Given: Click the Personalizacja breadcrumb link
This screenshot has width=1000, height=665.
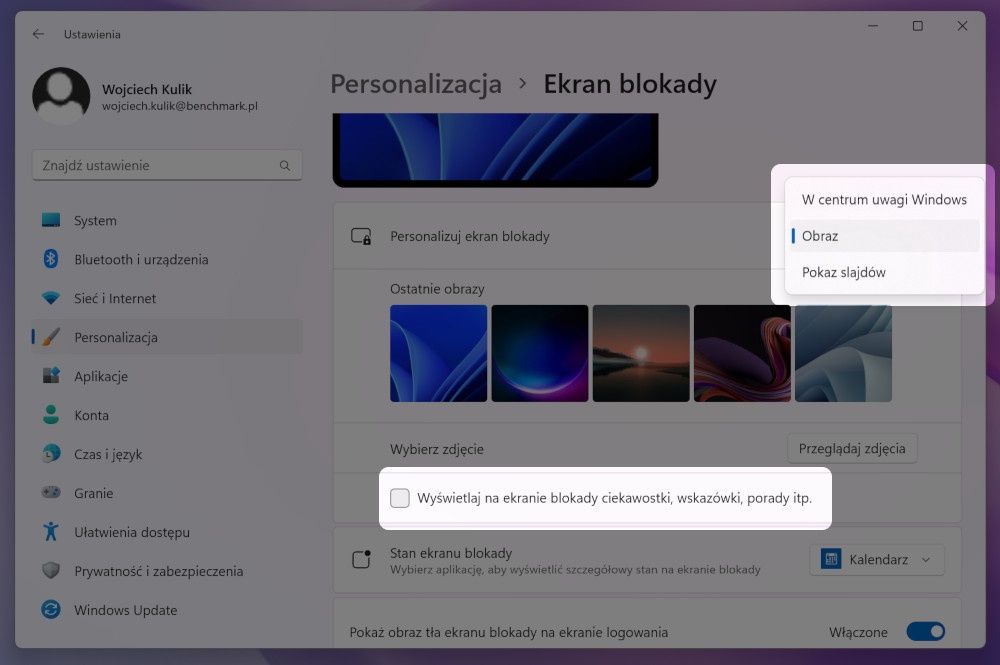Looking at the screenshot, I should pos(416,84).
